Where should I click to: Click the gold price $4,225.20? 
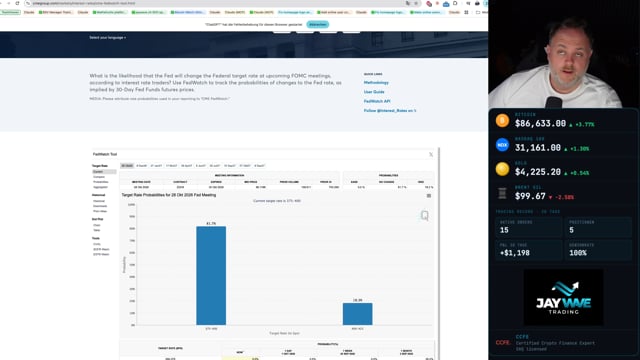538,172
